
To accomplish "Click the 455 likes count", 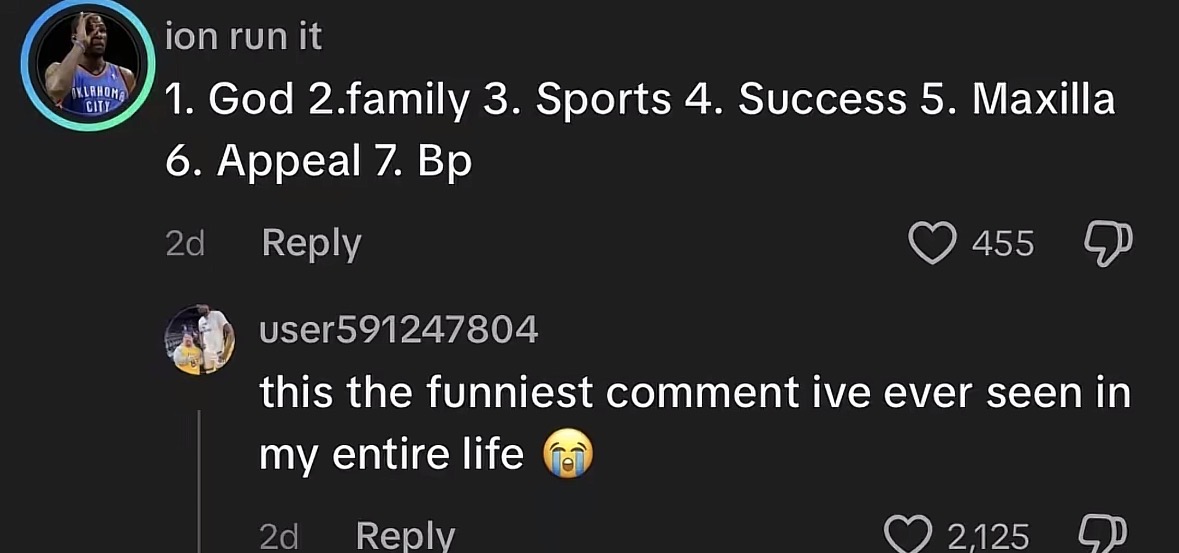I will tap(1003, 244).
